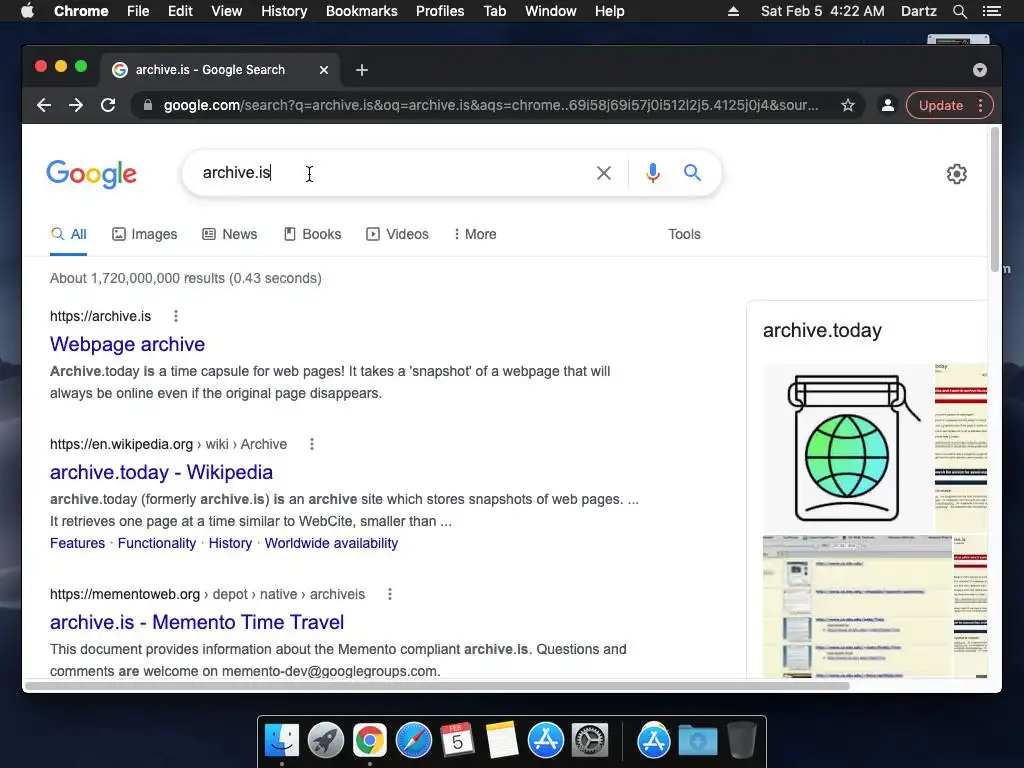Go to the Google logo homepage
This screenshot has width=1024, height=768.
pyautogui.click(x=91, y=174)
